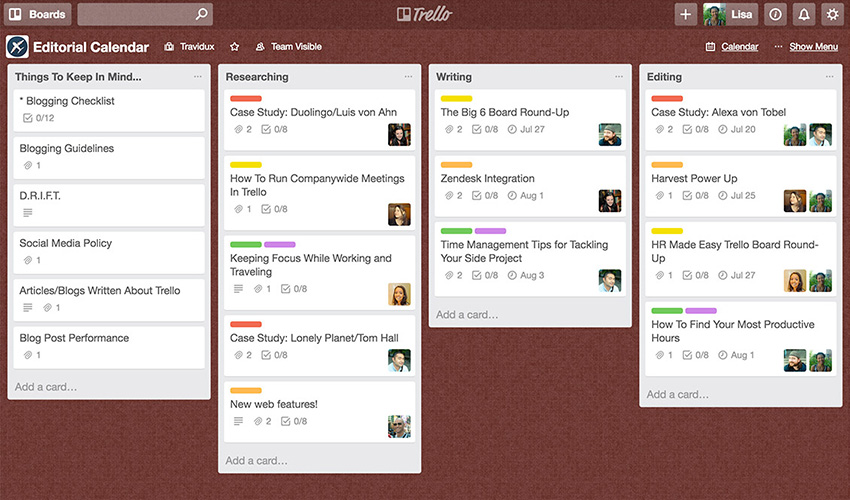Open the settings gear icon

coord(833,14)
